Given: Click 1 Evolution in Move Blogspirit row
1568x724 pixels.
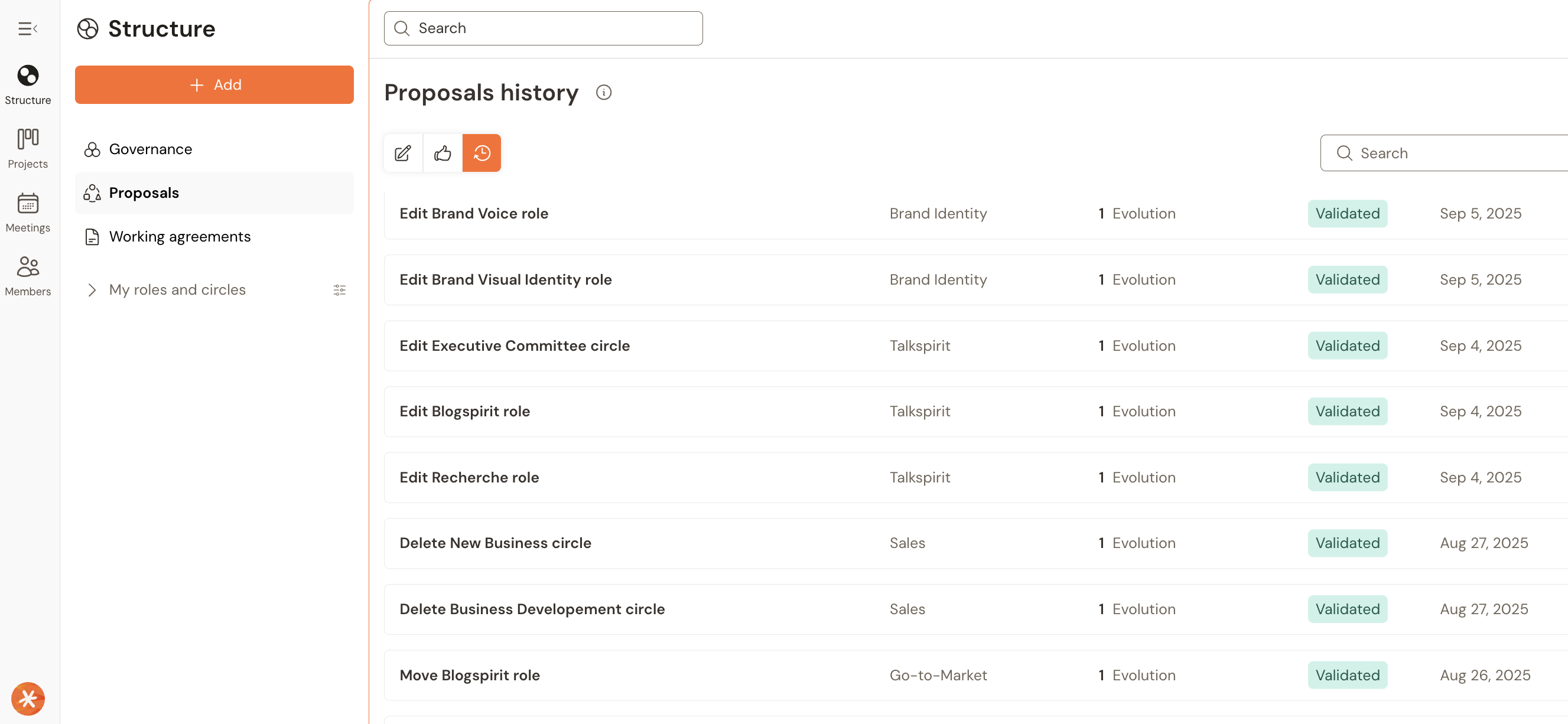Looking at the screenshot, I should click(x=1137, y=676).
